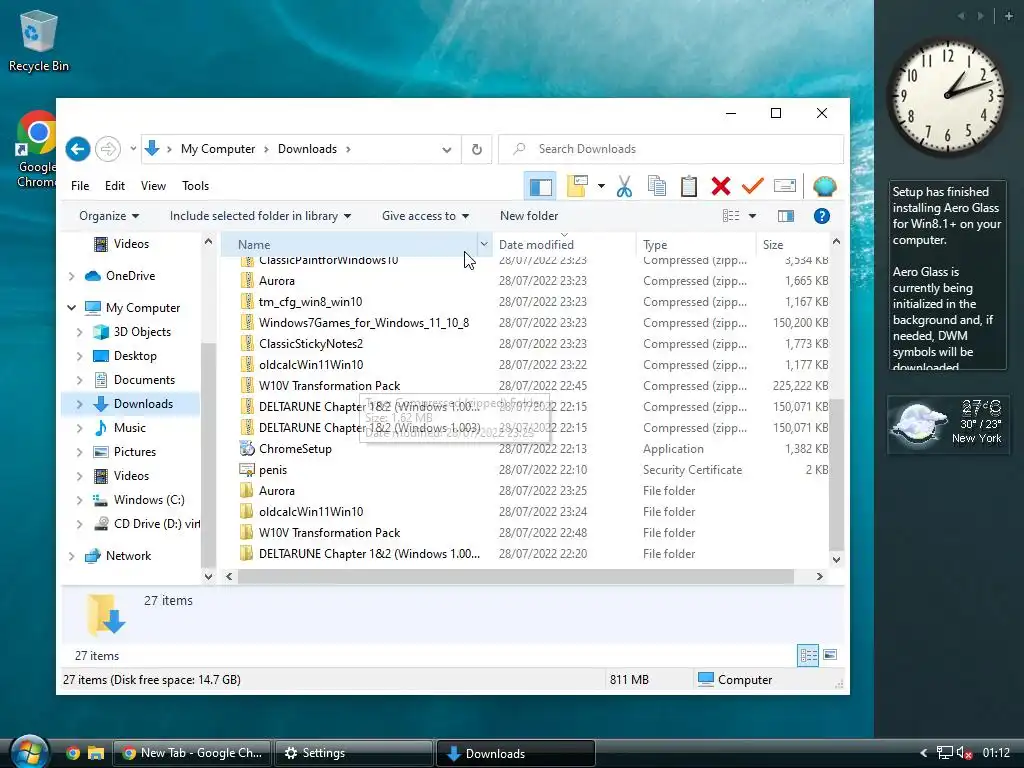Switch to the New Tab Google Chrome taskbar button

[x=191, y=753]
